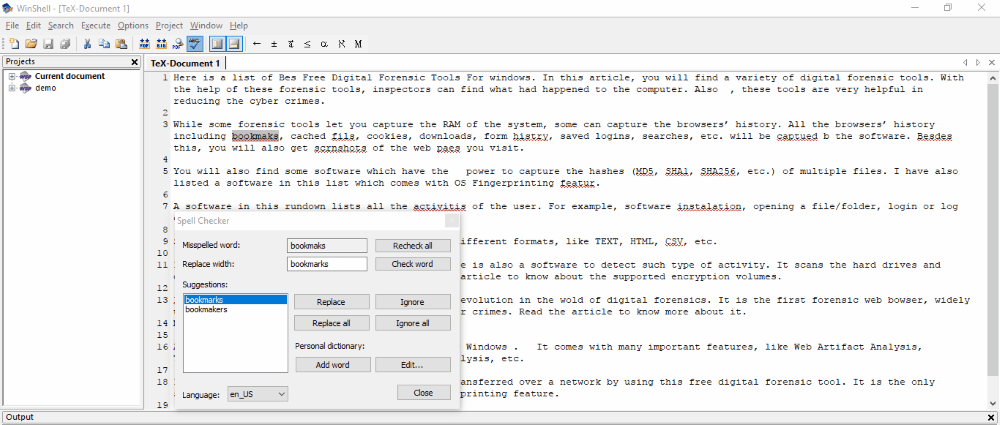
Task: Open the plus-minus operators symbol palette
Action: coord(274,44)
